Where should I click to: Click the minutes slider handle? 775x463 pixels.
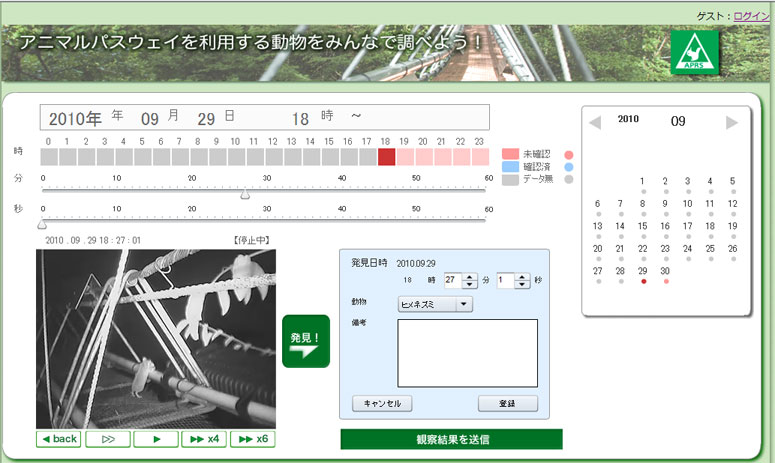click(x=244, y=194)
